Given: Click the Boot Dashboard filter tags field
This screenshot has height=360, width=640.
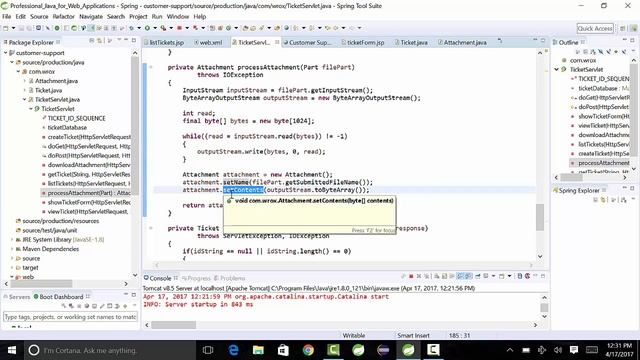Looking at the screenshot, I should [x=70, y=317].
